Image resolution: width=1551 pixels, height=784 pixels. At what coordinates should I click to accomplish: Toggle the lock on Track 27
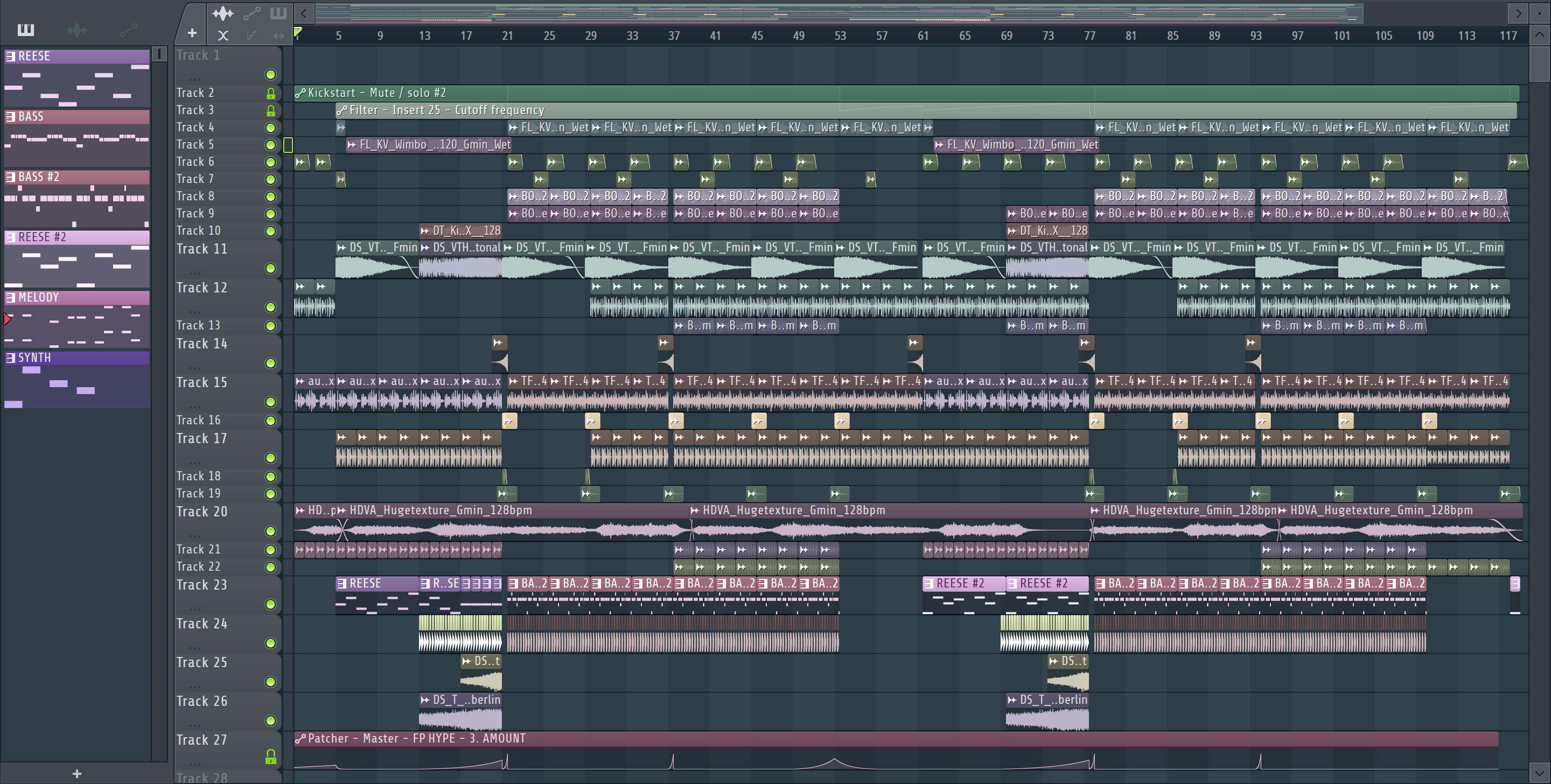271,757
